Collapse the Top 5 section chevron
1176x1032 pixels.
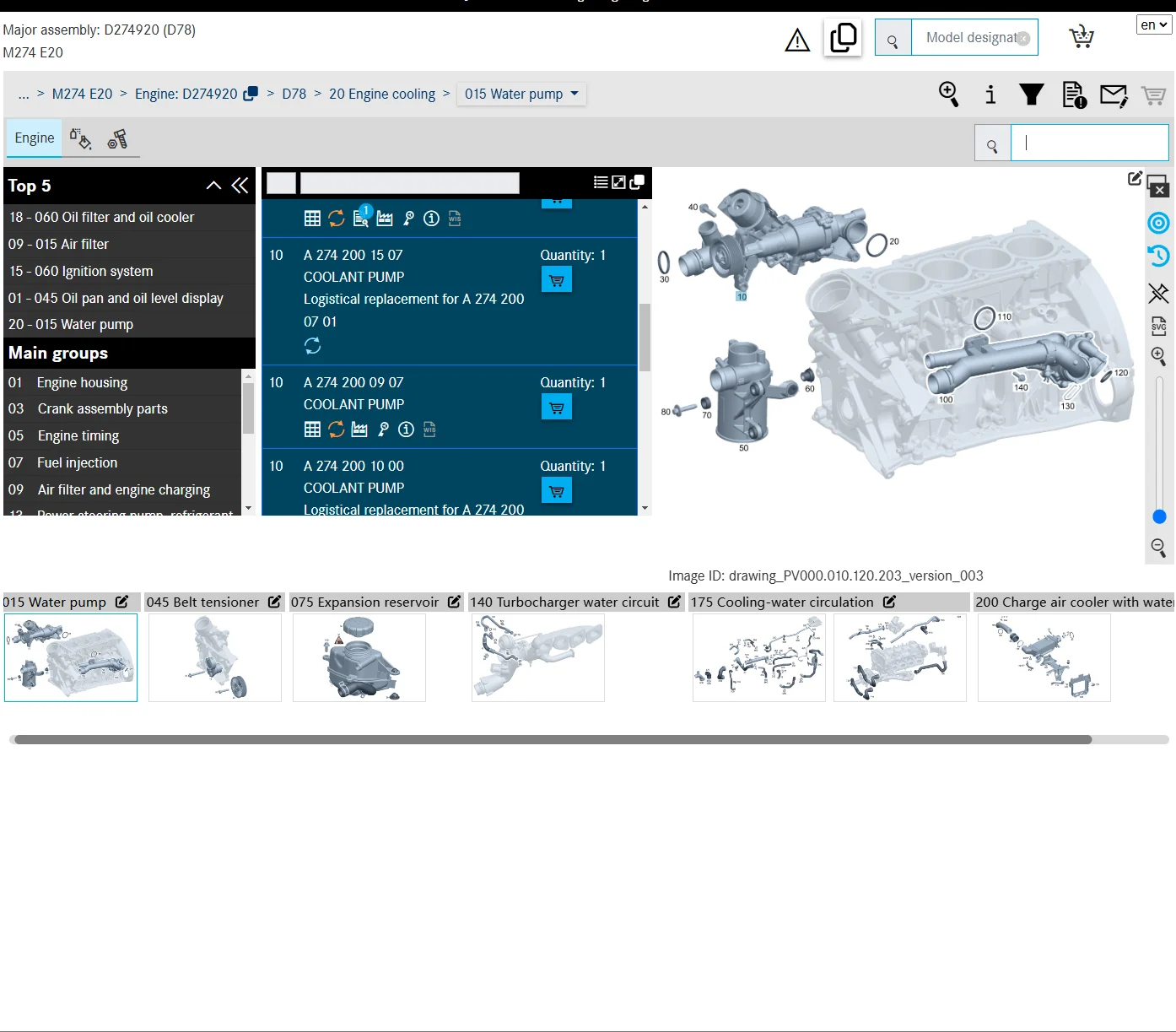(x=213, y=186)
